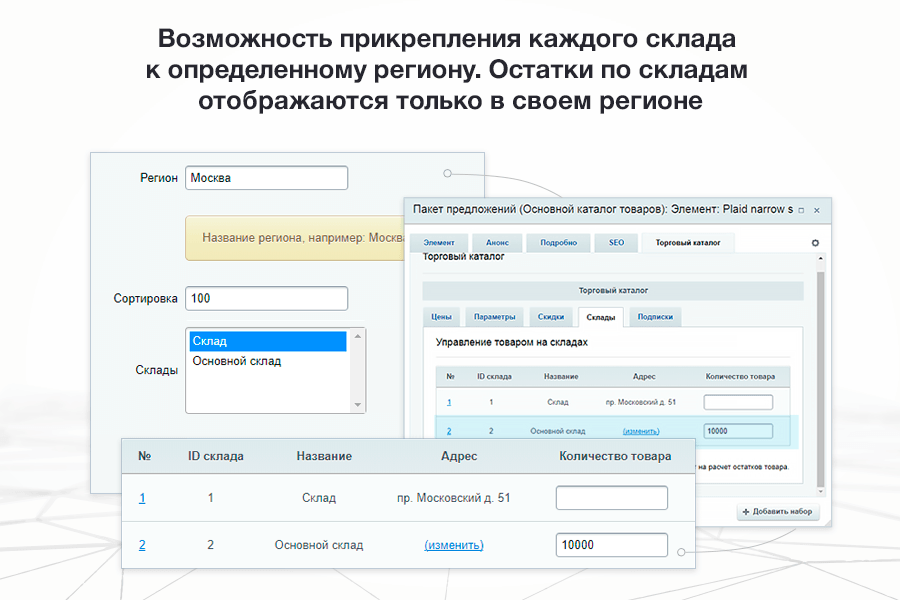Open the Цены sub-tab
Viewport: 900px width, 600px height.
click(441, 317)
